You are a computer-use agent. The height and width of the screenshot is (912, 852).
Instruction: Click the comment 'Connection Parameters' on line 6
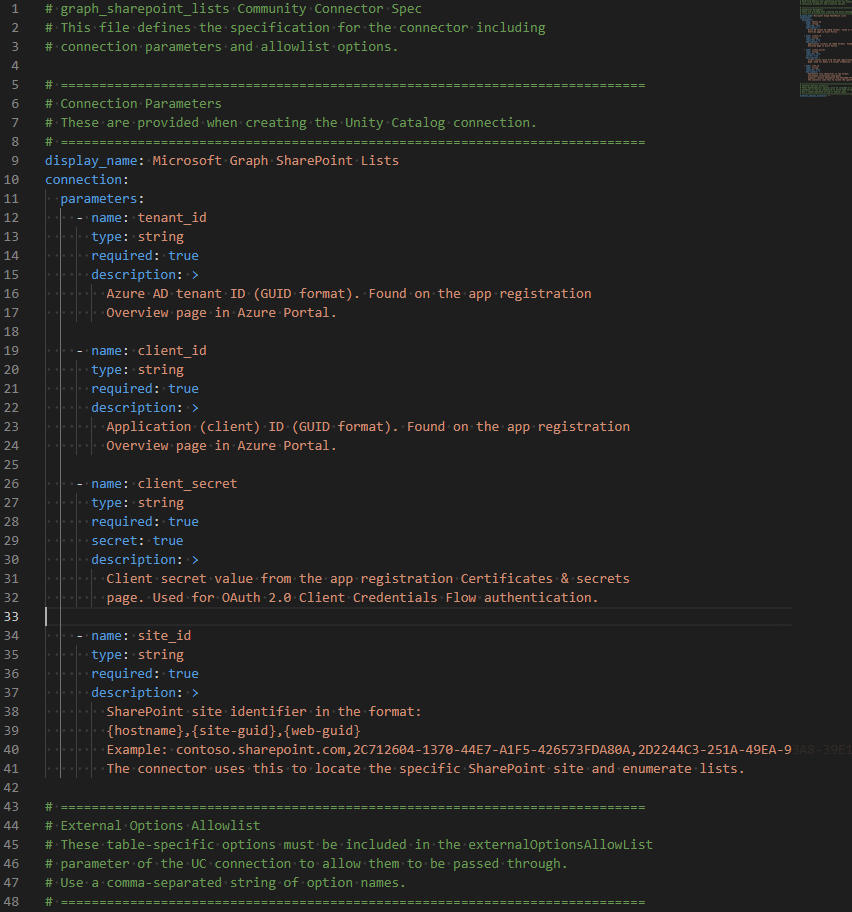[x=141, y=104]
